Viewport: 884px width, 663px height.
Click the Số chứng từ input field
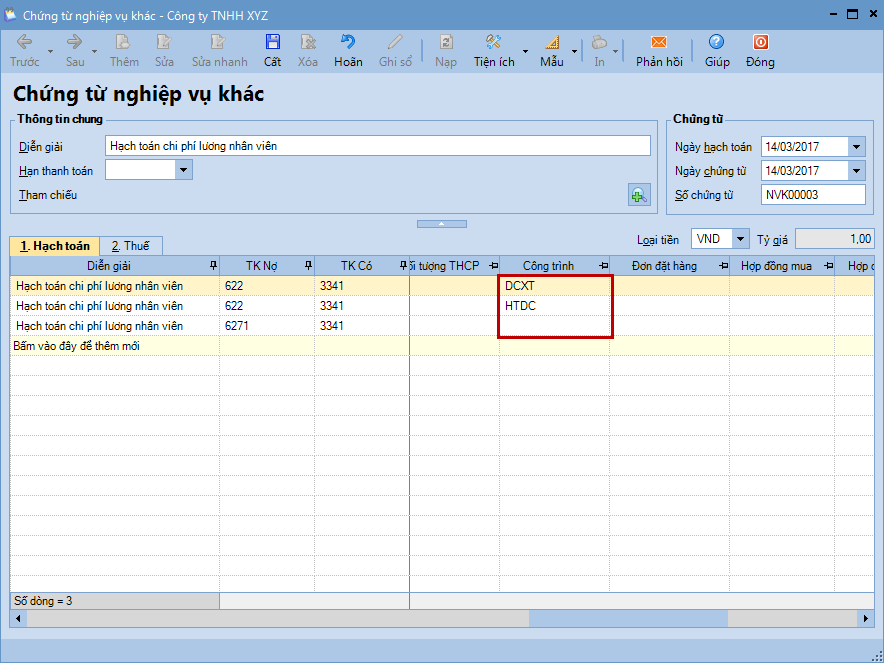(812, 195)
